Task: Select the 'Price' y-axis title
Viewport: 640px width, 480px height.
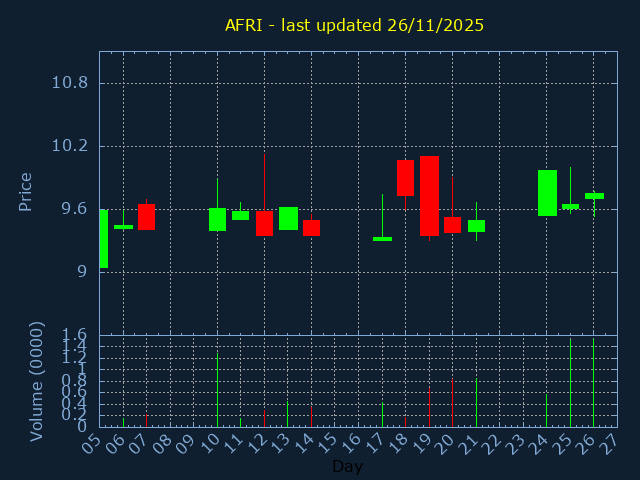Action: tap(26, 191)
